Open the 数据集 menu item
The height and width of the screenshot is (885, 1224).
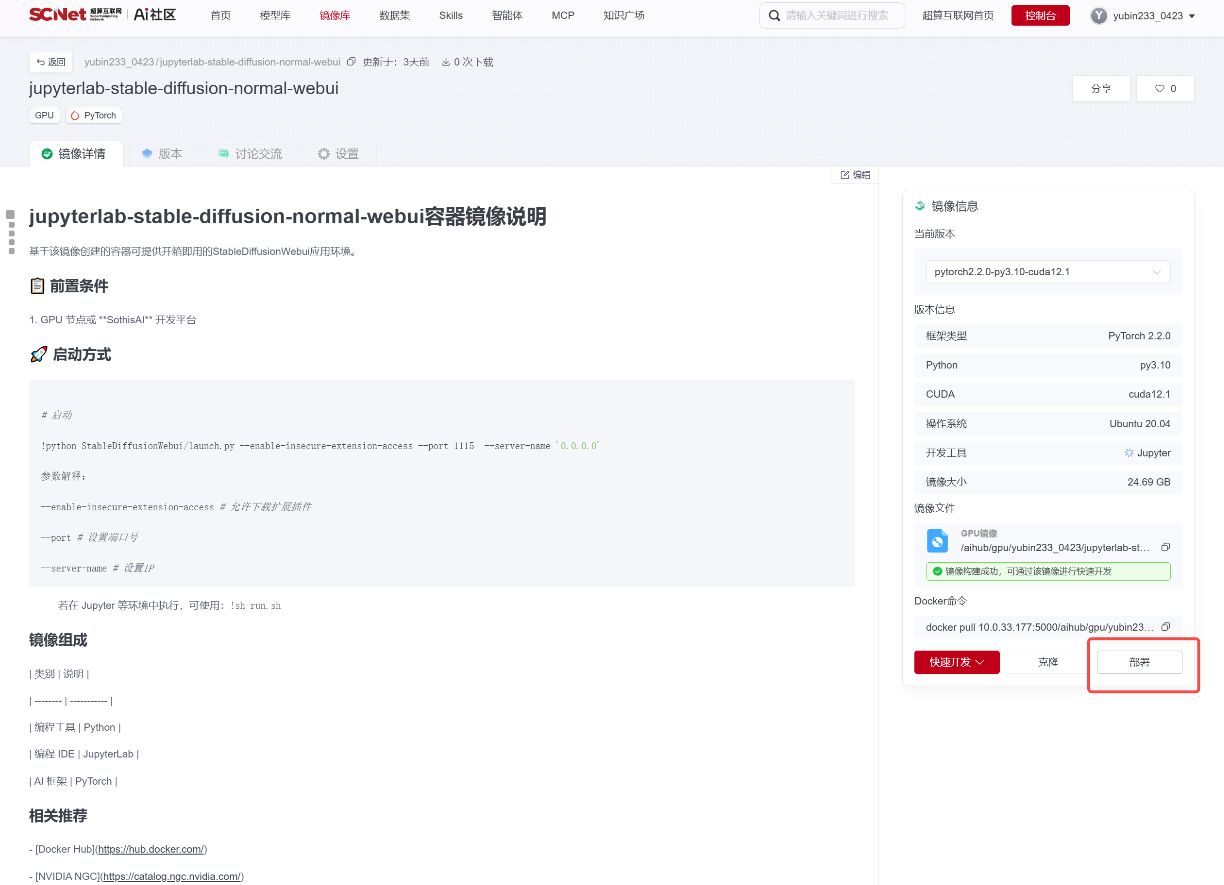click(x=395, y=16)
